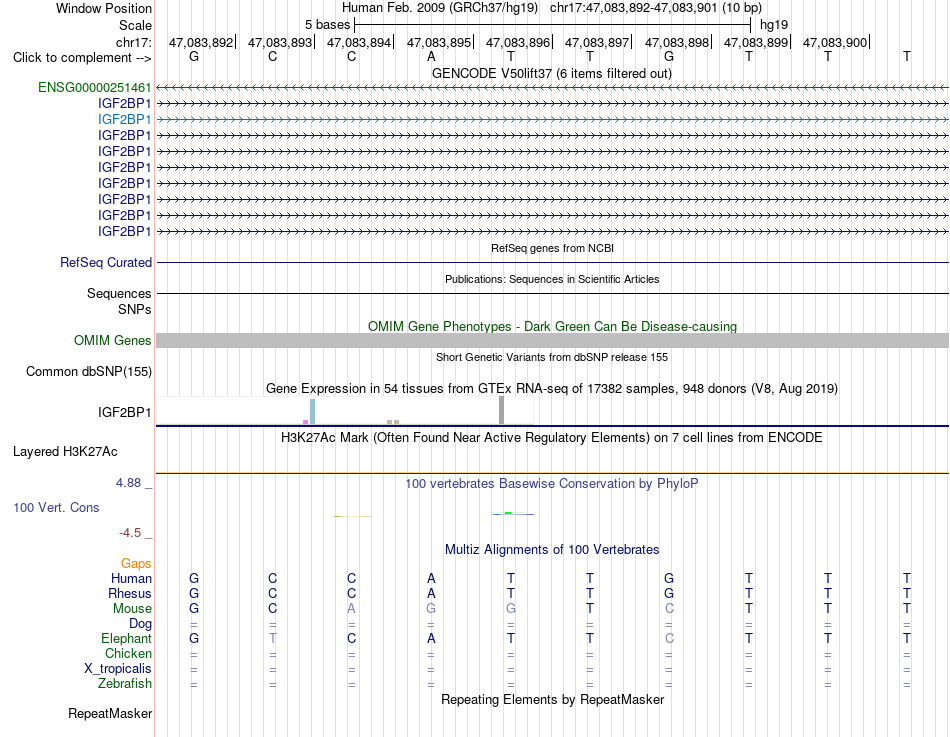Click 'Short Genetic Variants from dbSNP release 155'
Screen dimensions: 950x737
(552, 358)
